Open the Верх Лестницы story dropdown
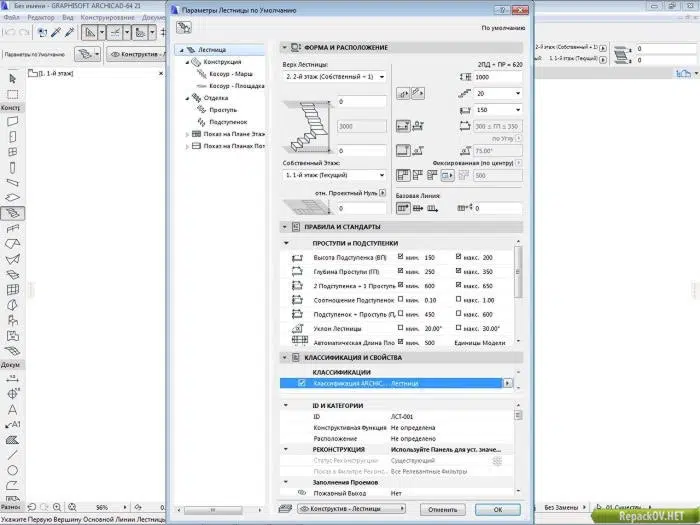Viewport: 700px width, 525px height. click(334, 77)
